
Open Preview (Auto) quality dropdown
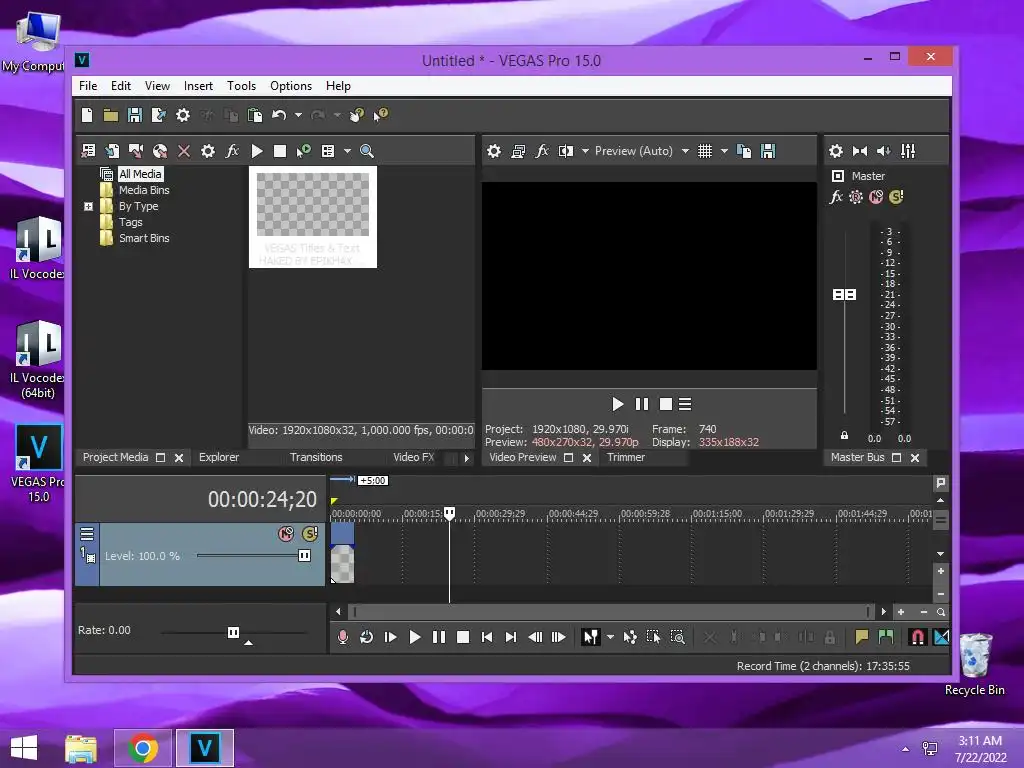tap(685, 152)
